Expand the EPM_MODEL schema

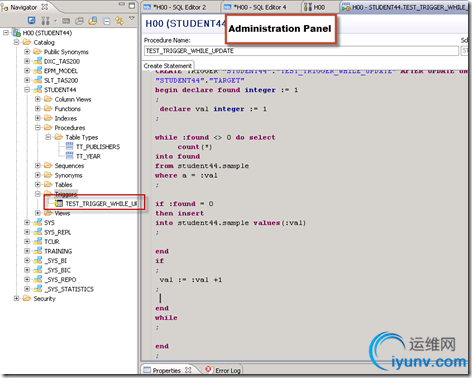(x=27, y=71)
